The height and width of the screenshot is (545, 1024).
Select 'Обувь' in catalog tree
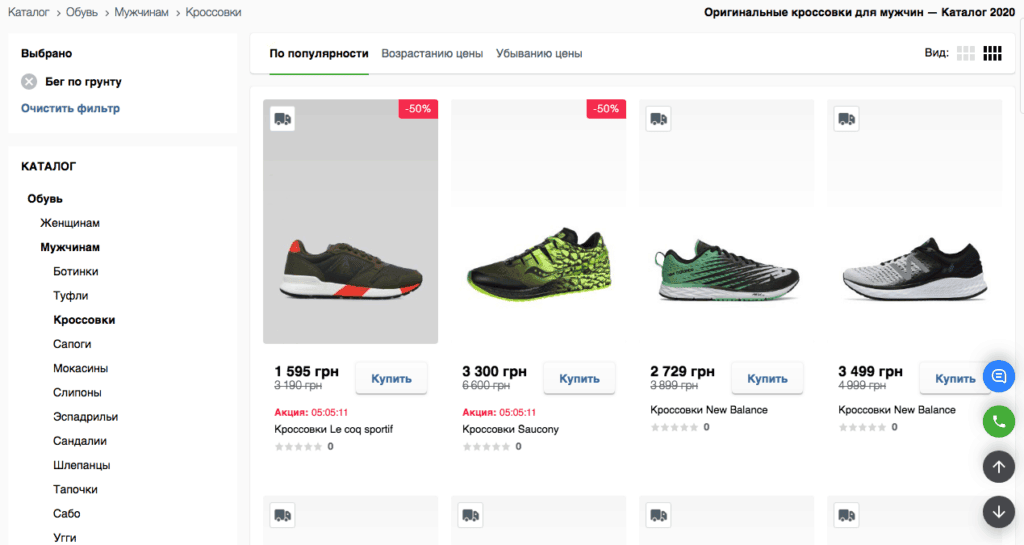pyautogui.click(x=45, y=198)
